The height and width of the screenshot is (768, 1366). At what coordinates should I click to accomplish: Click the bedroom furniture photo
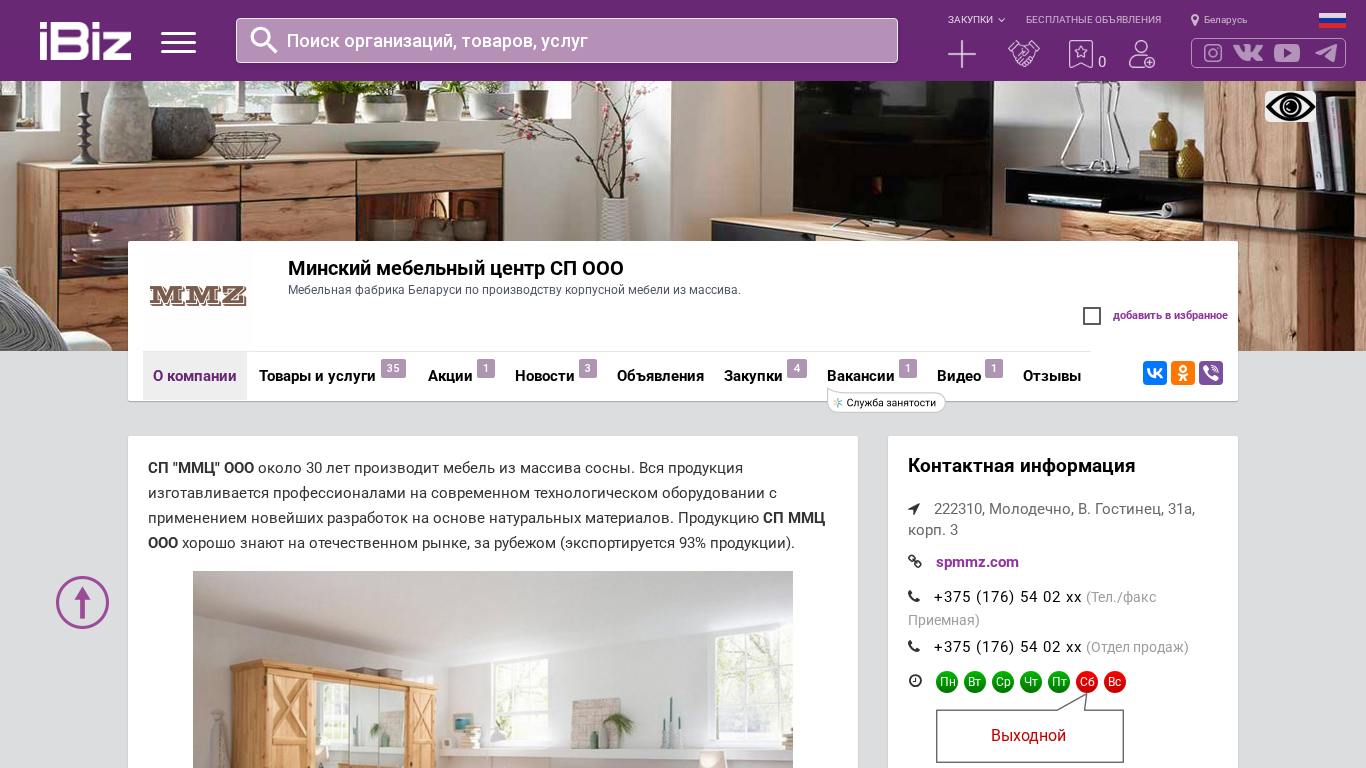(x=493, y=669)
